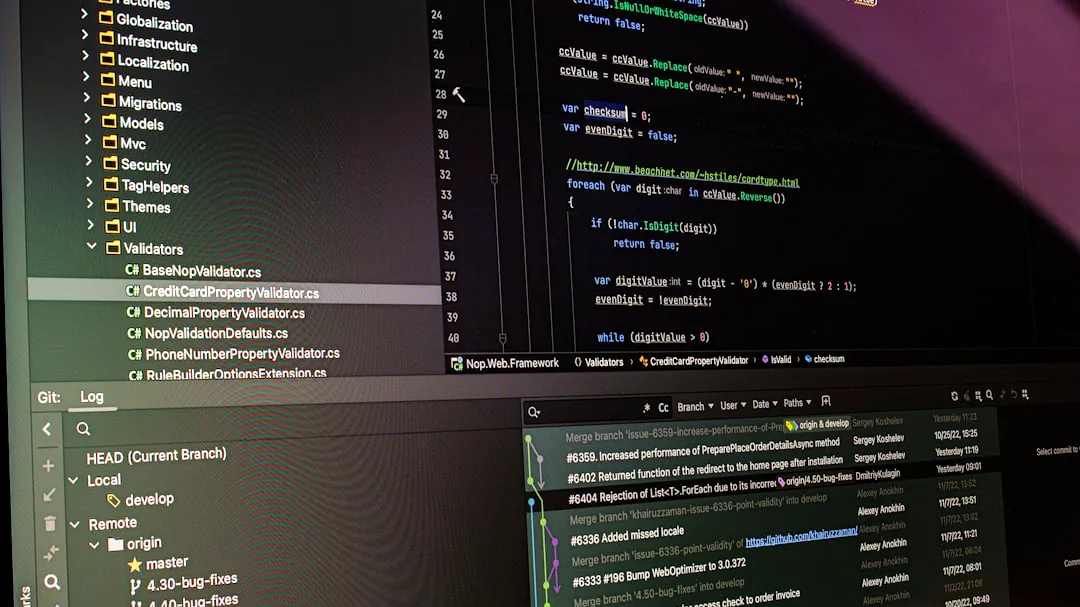Create a new branch using the plus icon
The image size is (1080, 607).
47,465
